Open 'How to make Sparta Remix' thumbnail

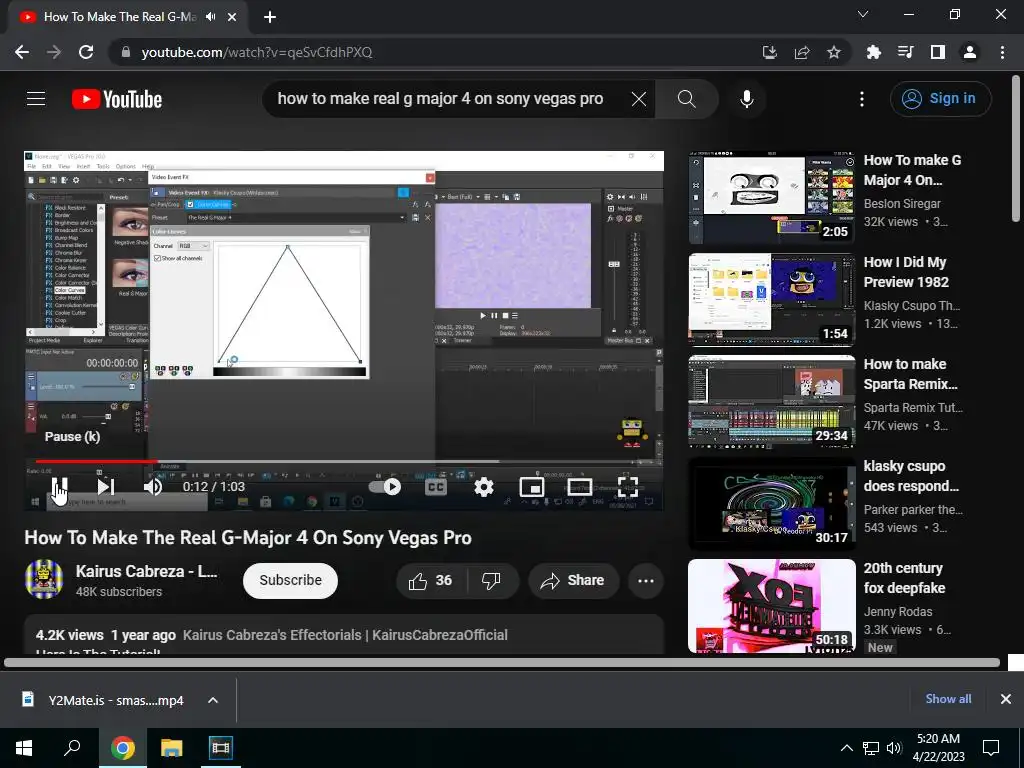pos(772,401)
